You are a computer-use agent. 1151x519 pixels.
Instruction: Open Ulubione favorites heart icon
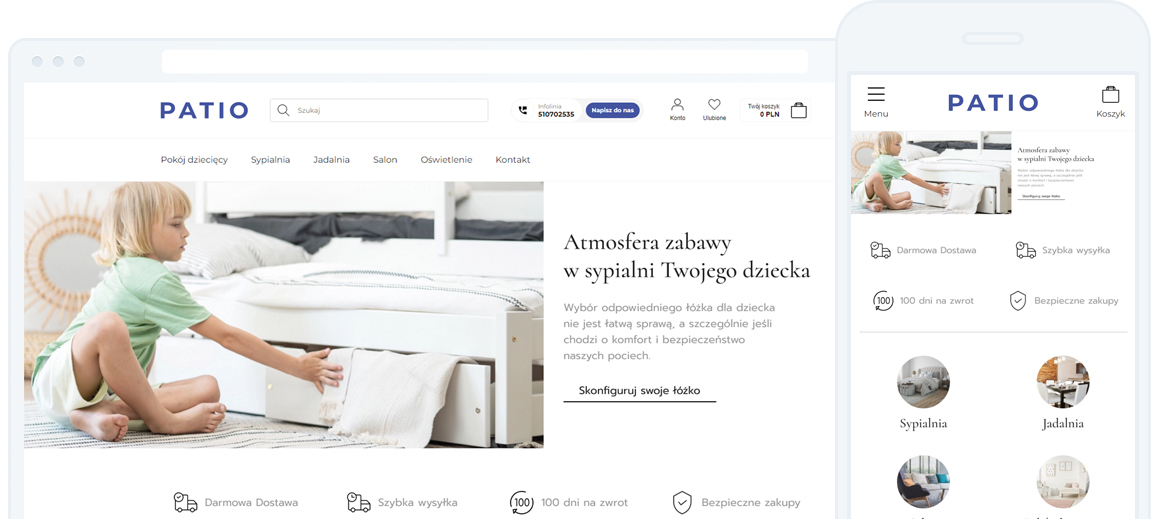[x=714, y=105]
